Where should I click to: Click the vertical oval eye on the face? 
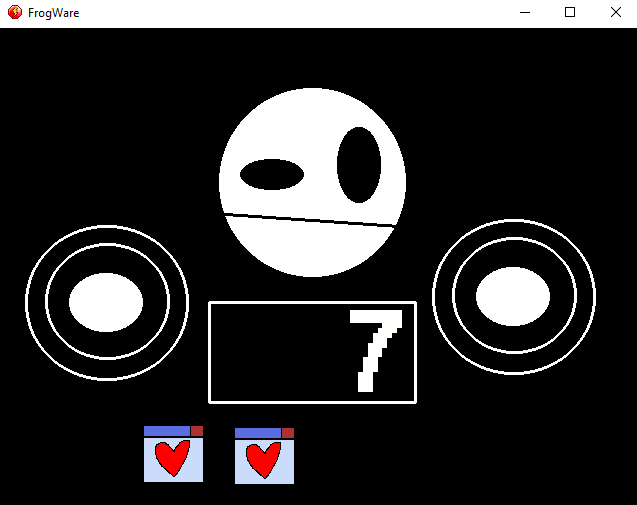pyautogui.click(x=359, y=165)
